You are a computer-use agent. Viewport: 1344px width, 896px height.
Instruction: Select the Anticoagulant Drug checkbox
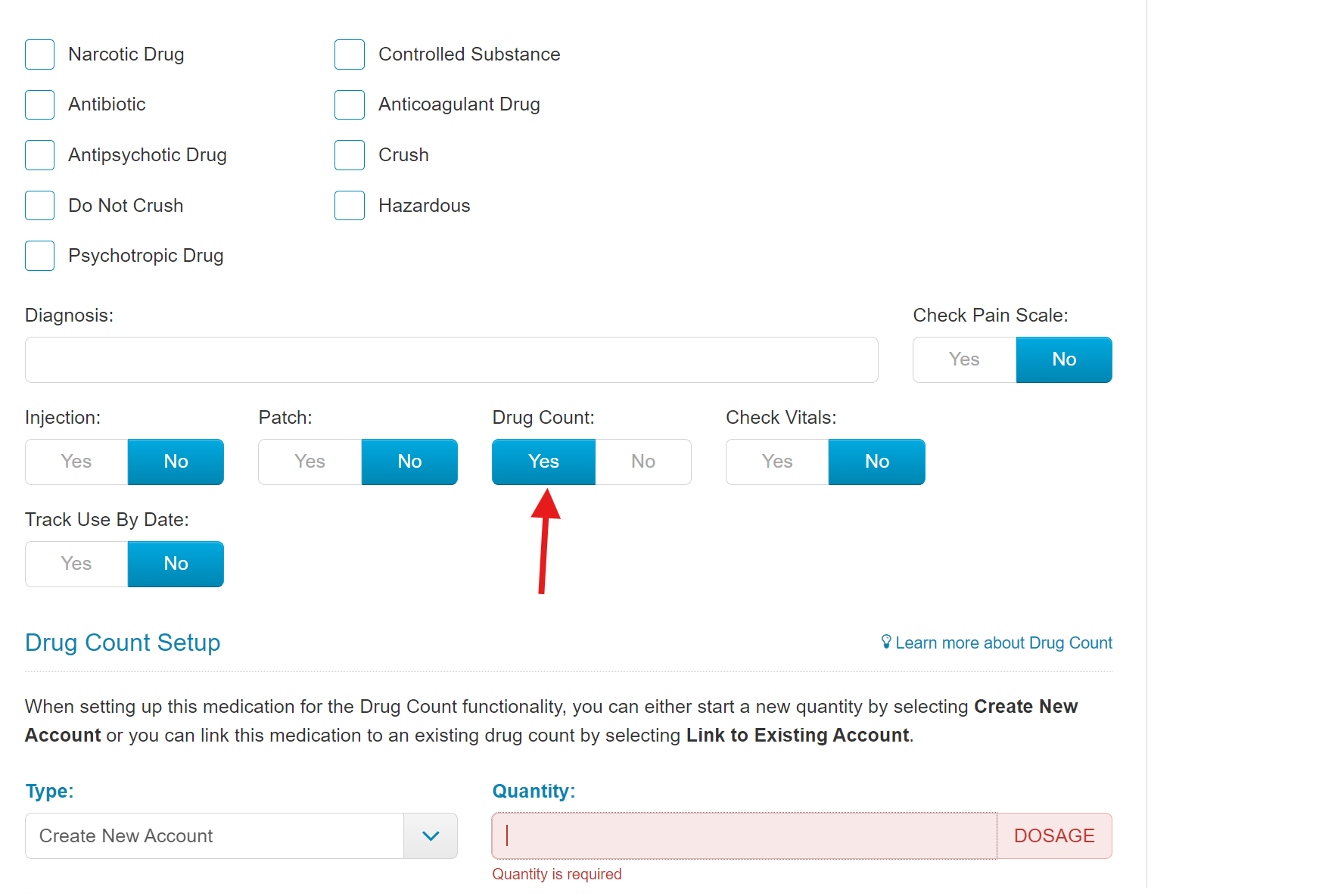coord(350,104)
